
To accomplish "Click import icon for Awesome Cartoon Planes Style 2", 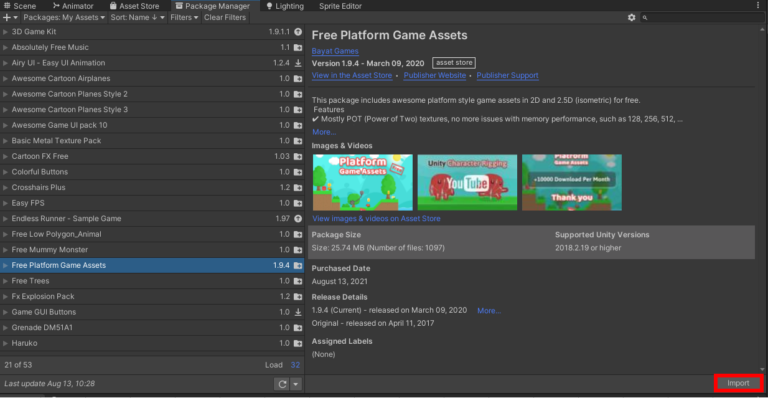I will (298, 94).
